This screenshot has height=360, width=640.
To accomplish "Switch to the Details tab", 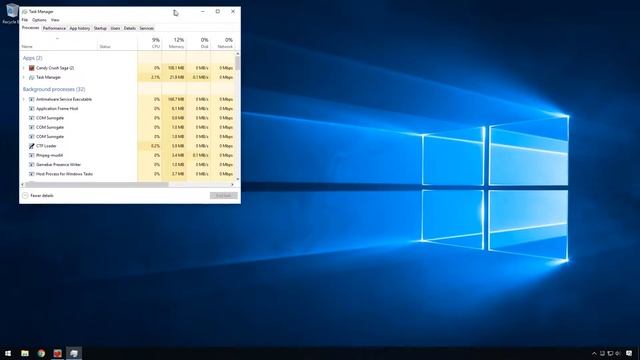I will (130, 28).
